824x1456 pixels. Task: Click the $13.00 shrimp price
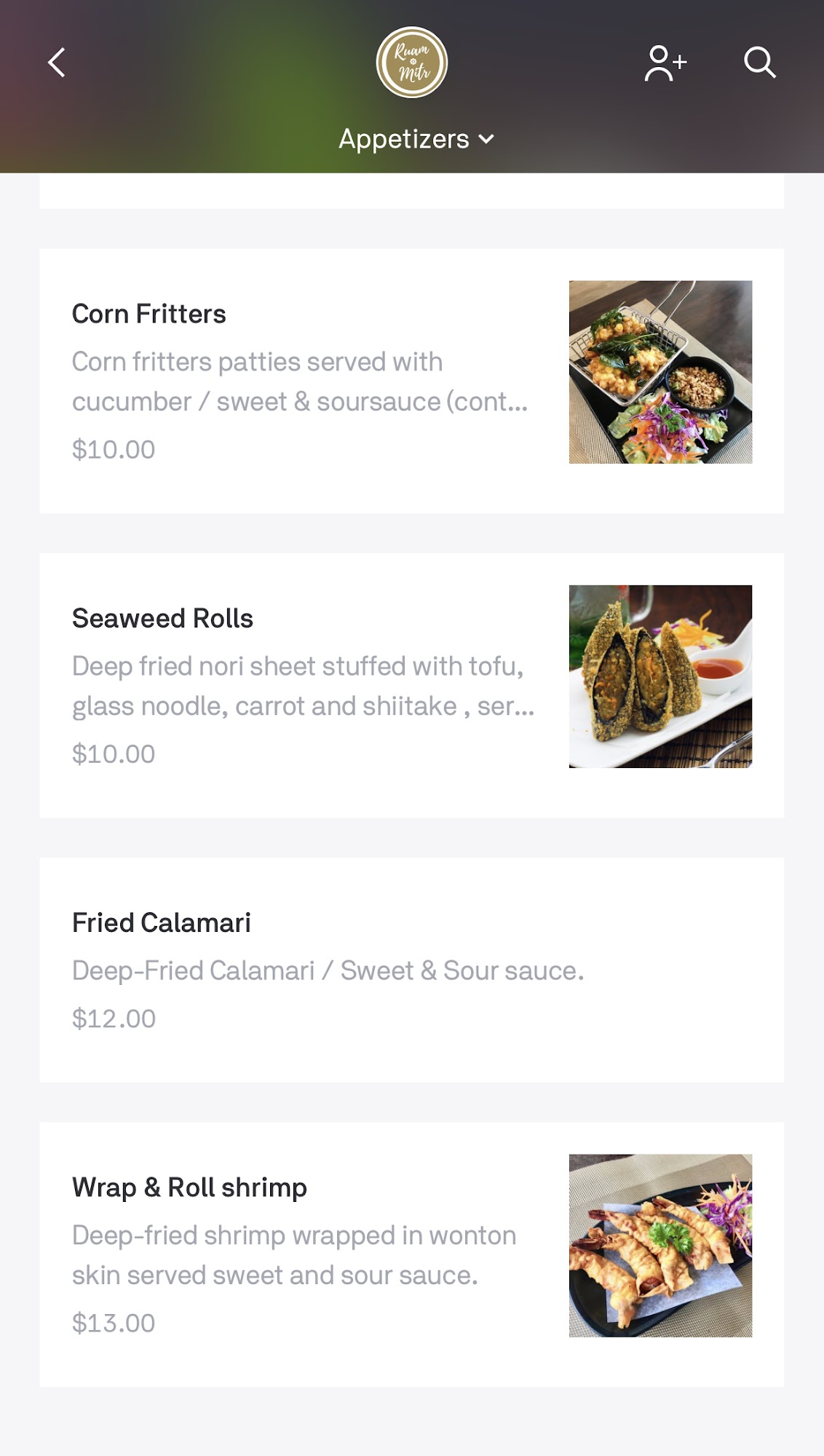[114, 1323]
